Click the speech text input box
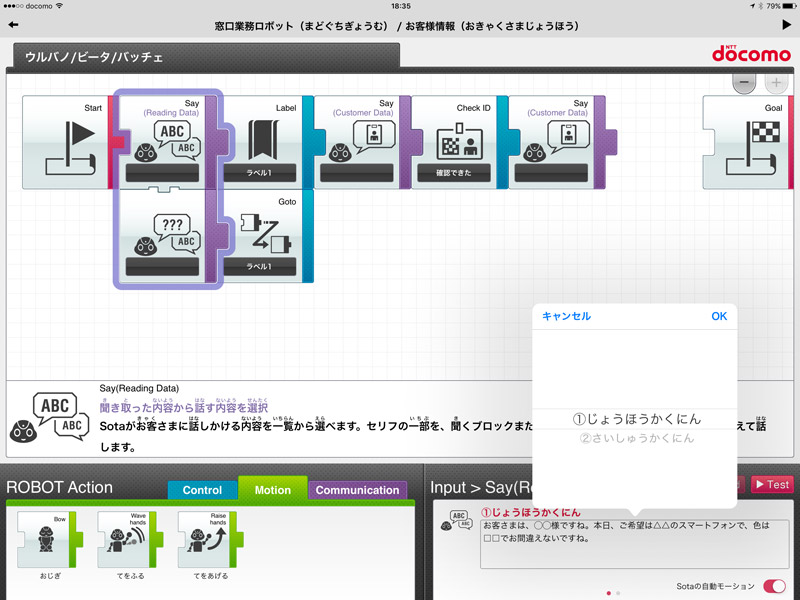 [x=620, y=544]
